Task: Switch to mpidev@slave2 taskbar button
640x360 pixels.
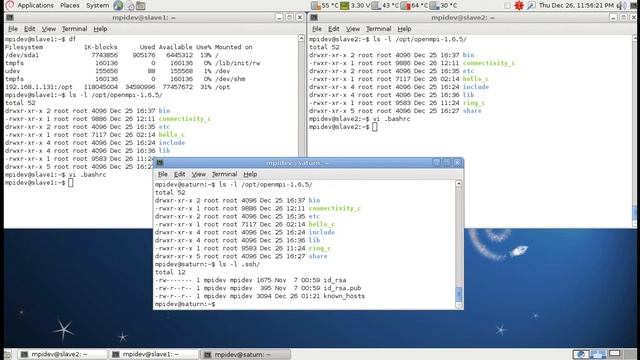Action: 62,354
